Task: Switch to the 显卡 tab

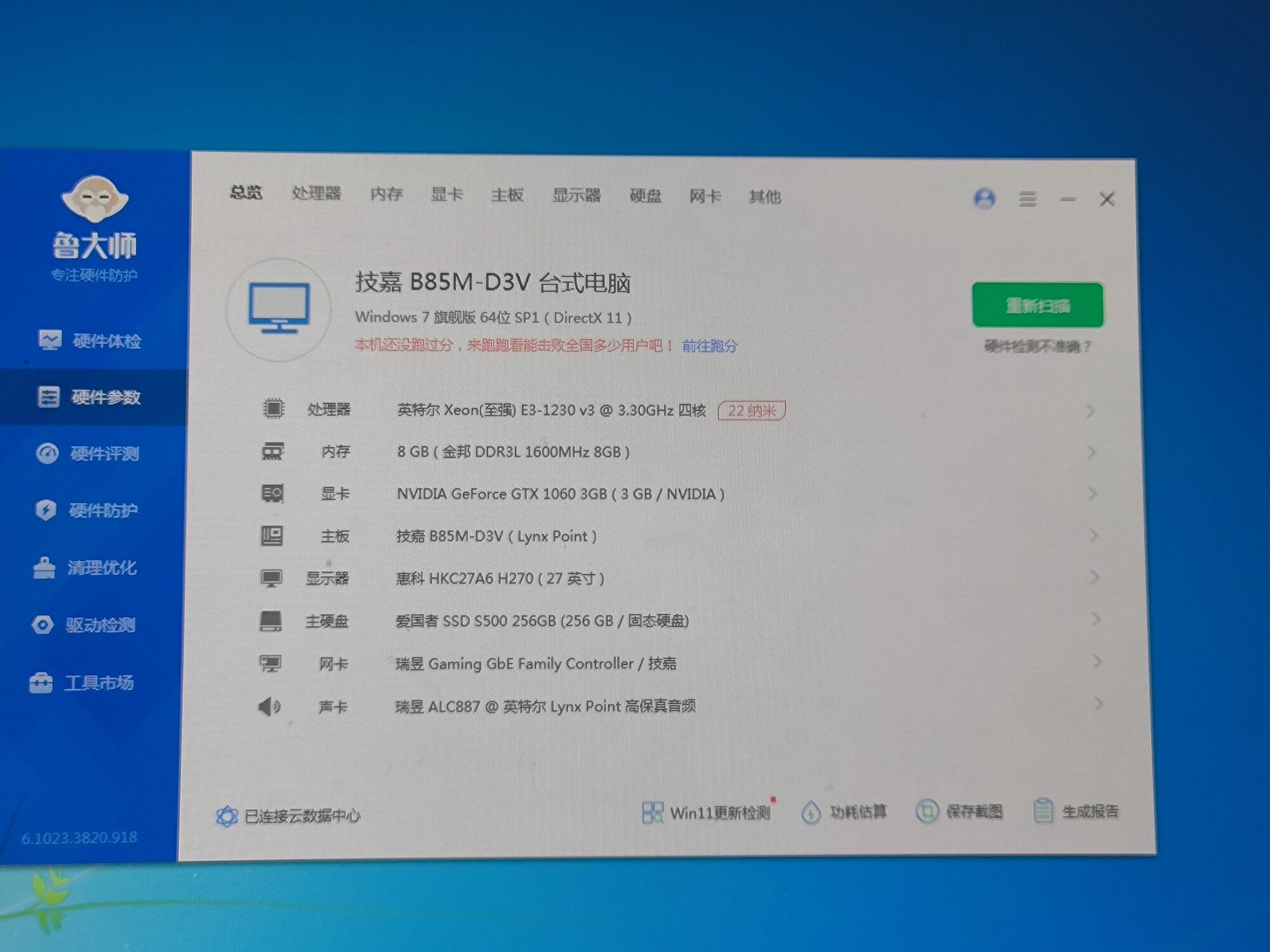Action: point(446,194)
